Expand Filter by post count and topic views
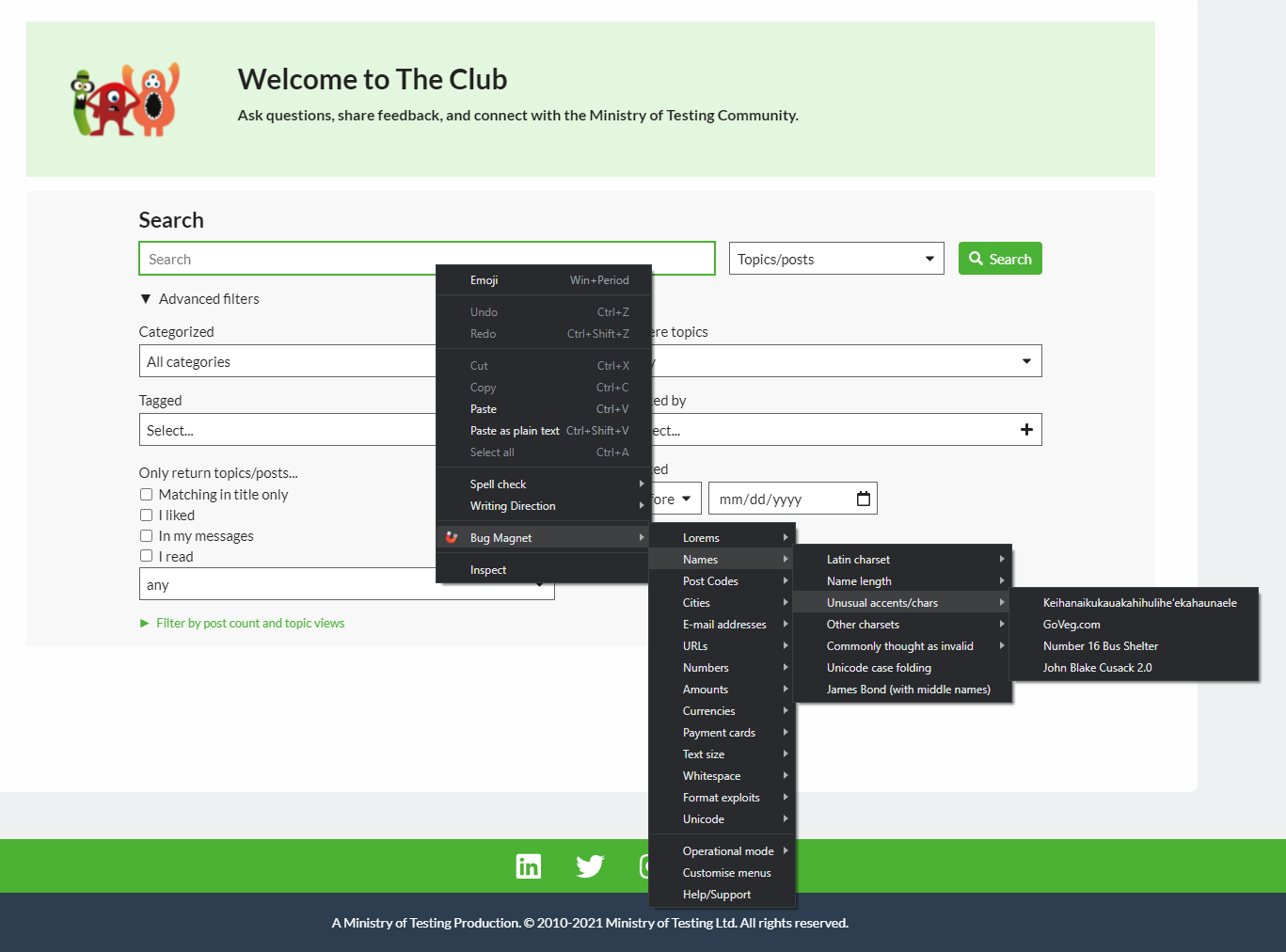The height and width of the screenshot is (952, 1286). tap(243, 624)
